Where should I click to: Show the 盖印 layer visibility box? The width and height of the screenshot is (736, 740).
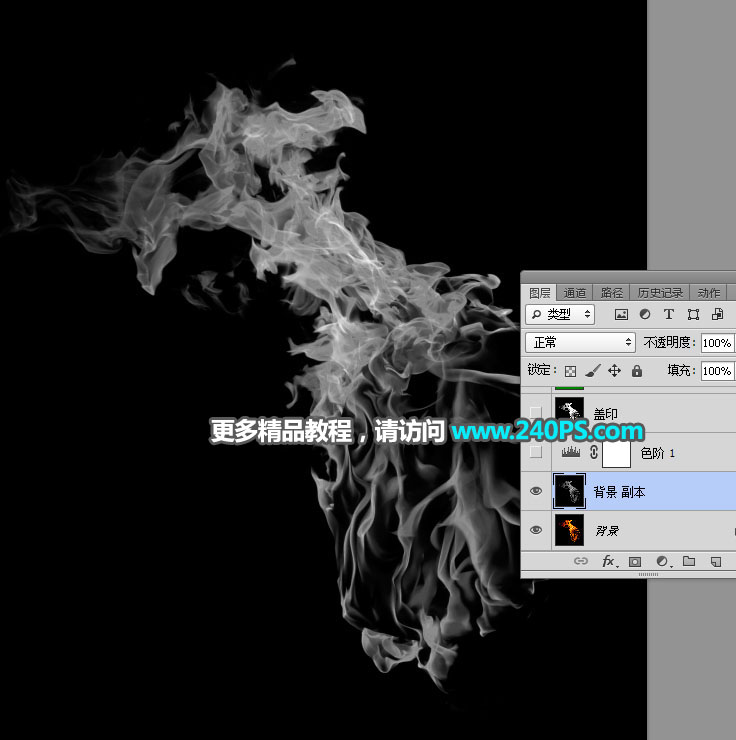point(535,412)
